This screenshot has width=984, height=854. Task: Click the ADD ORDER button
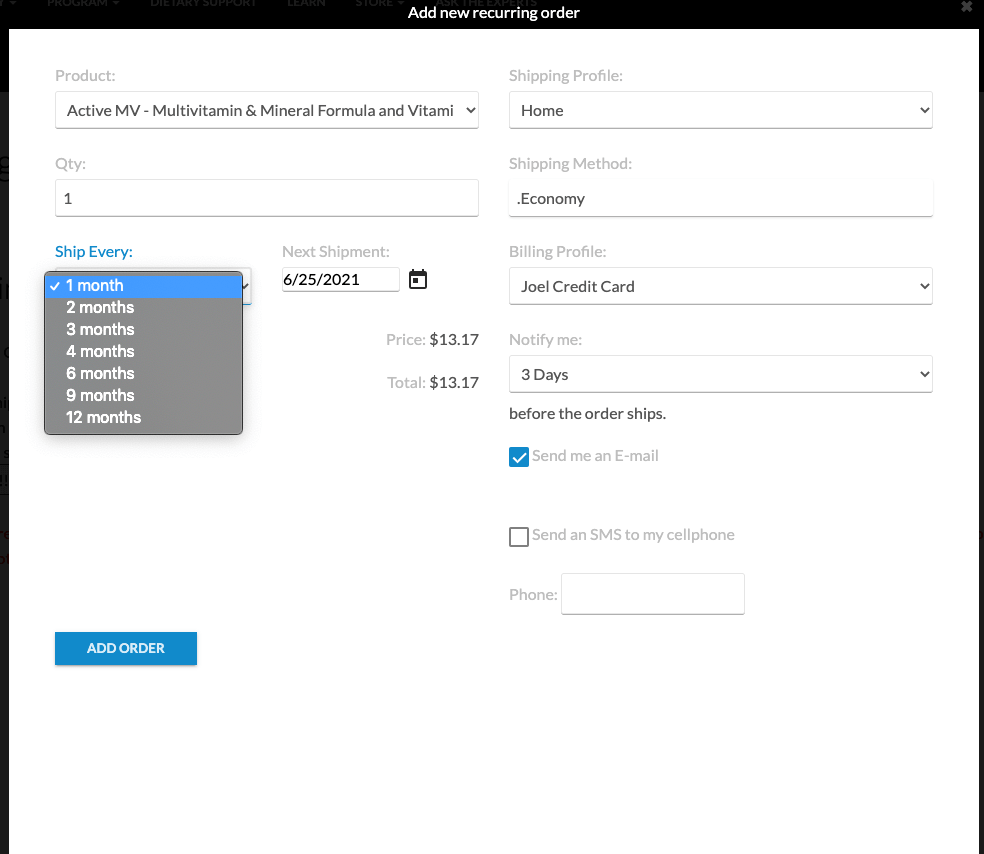coord(126,648)
